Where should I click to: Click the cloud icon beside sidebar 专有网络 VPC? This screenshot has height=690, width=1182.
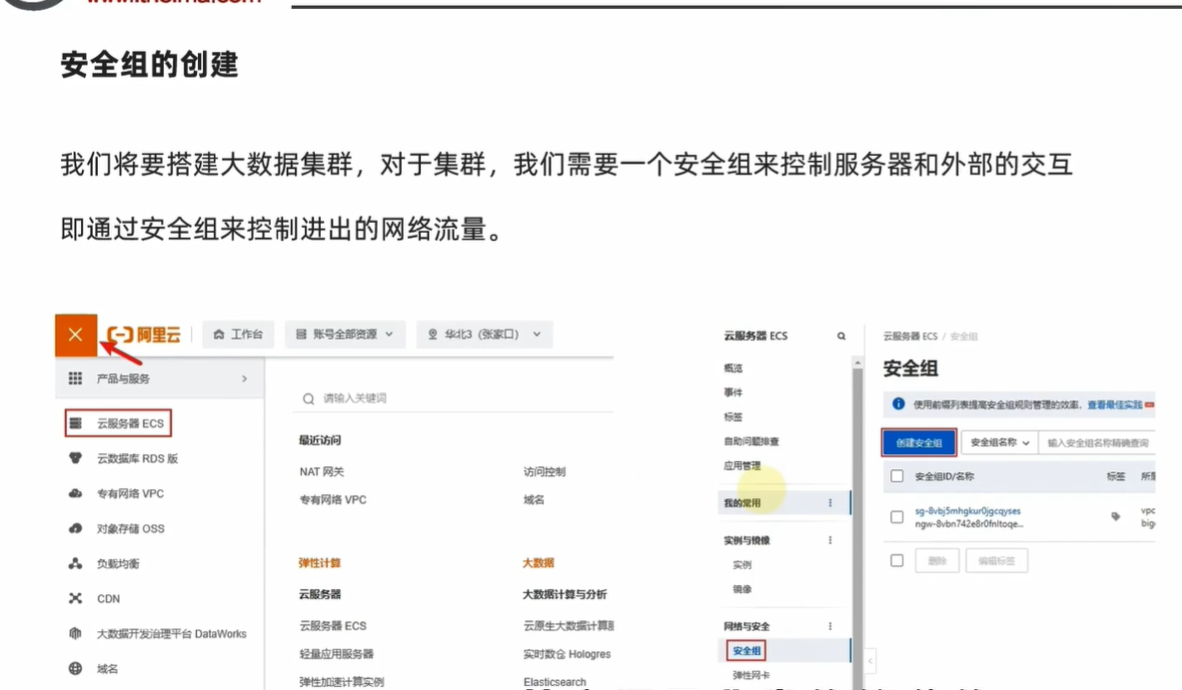[x=75, y=493]
